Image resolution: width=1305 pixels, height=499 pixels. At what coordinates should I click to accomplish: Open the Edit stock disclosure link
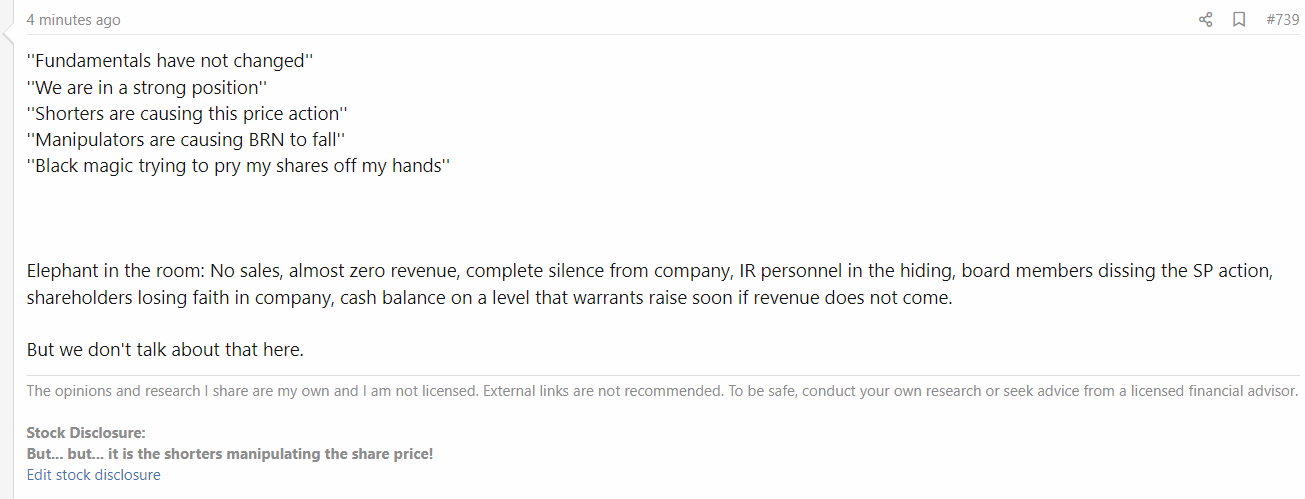[93, 475]
